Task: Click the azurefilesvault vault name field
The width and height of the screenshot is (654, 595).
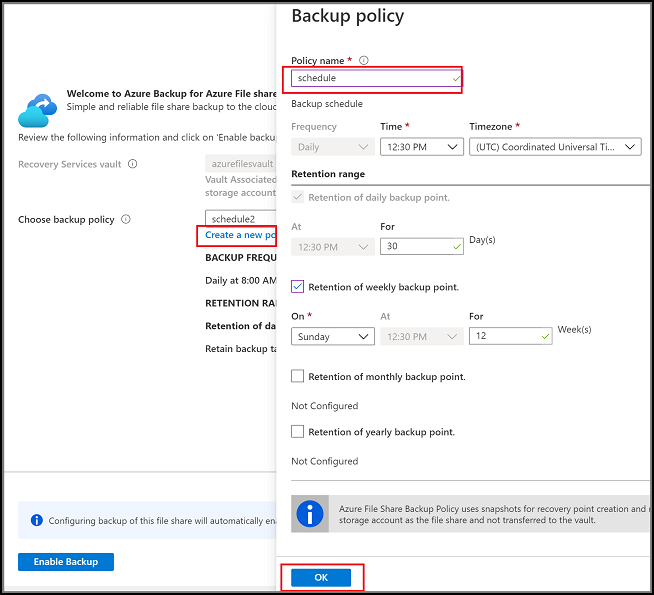Action: tap(241, 163)
